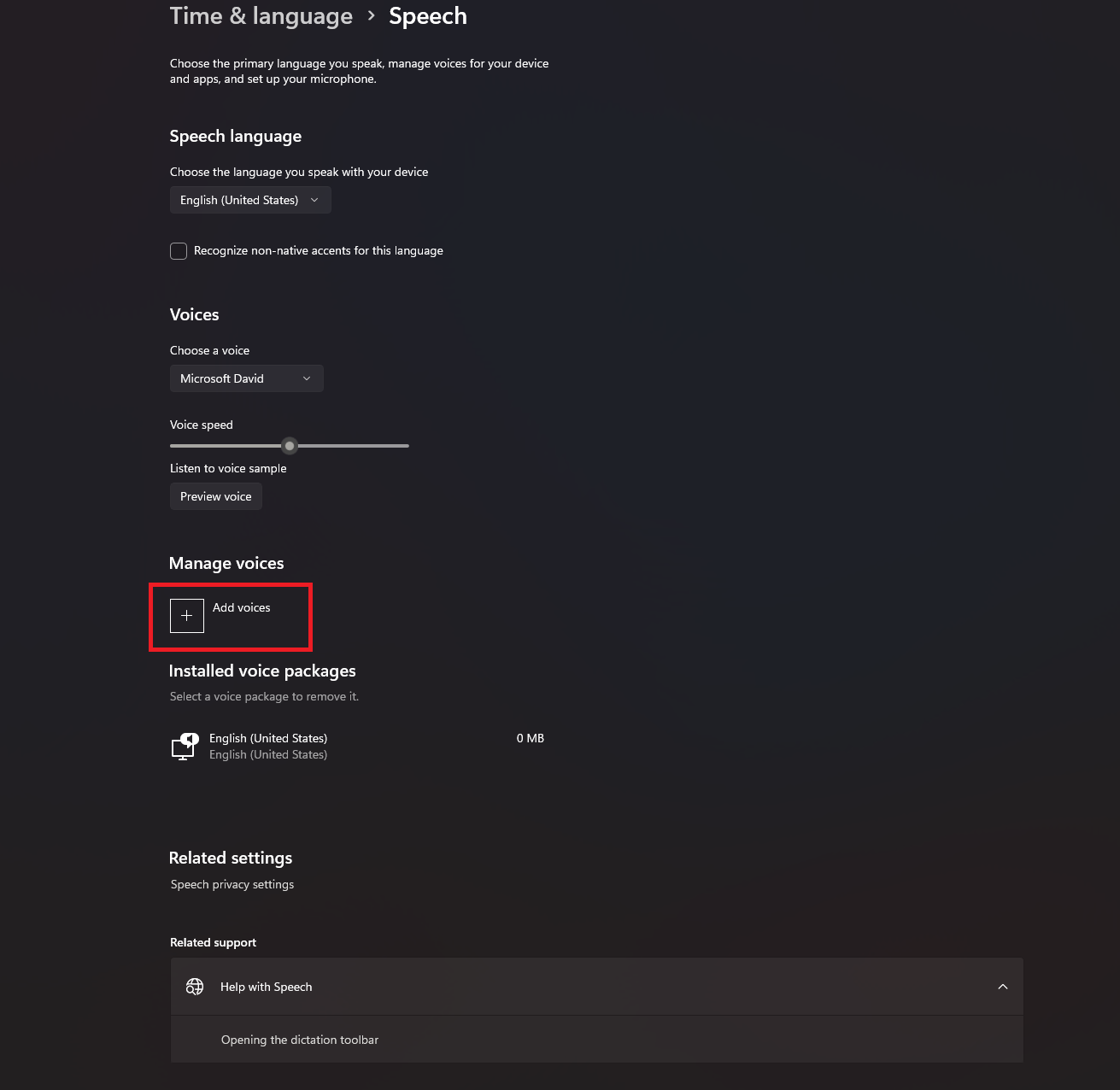This screenshot has height=1090, width=1120.
Task: Enable Recognize non-native accents checkbox
Action: 179,251
